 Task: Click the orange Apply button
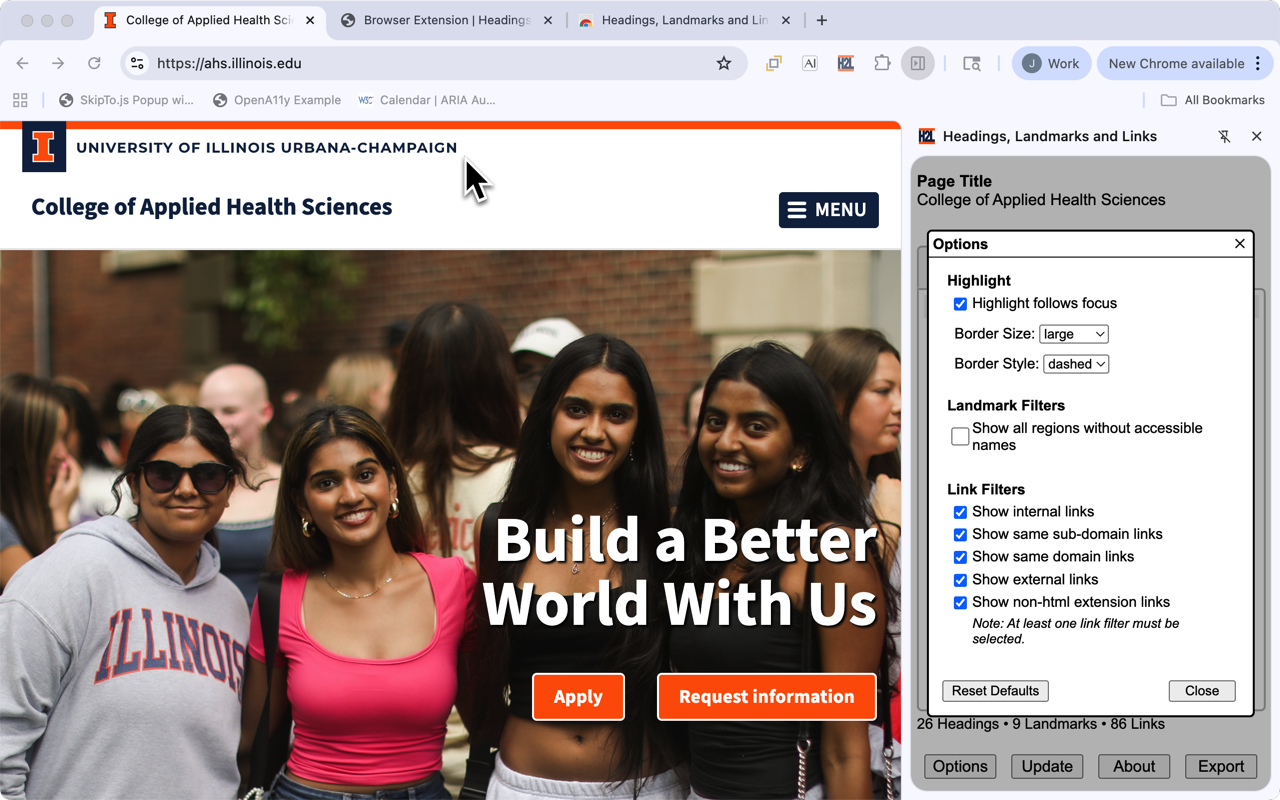tap(578, 697)
